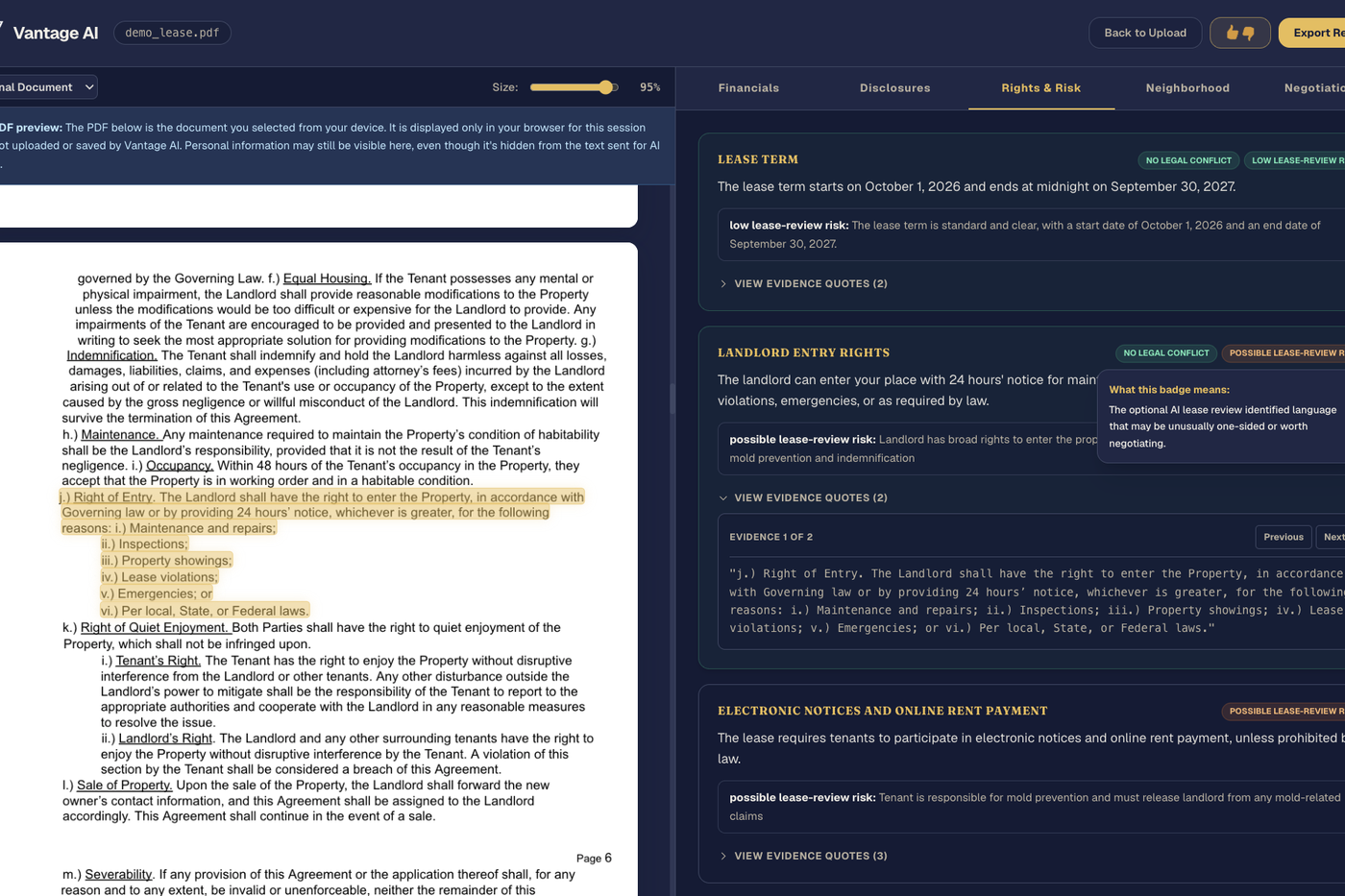The height and width of the screenshot is (896, 1345).
Task: Click the thumbs up/down feedback button
Action: point(1239,33)
